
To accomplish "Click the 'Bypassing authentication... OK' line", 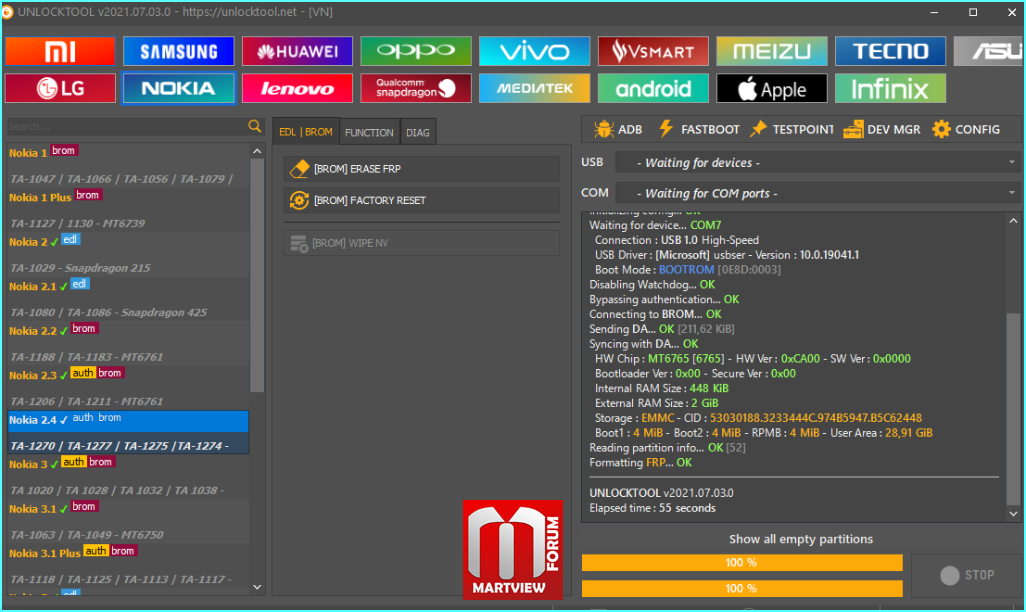I will point(664,299).
